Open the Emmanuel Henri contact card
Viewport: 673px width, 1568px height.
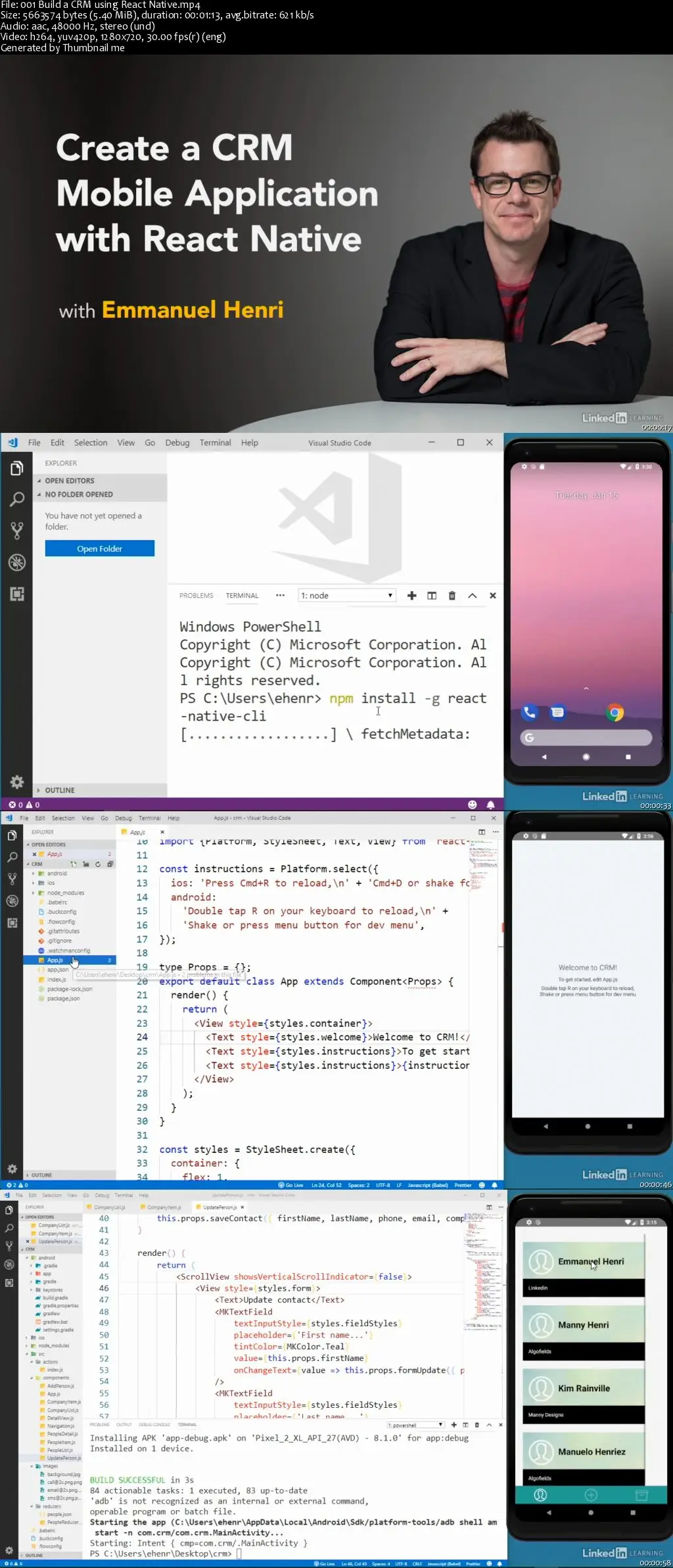(584, 1269)
